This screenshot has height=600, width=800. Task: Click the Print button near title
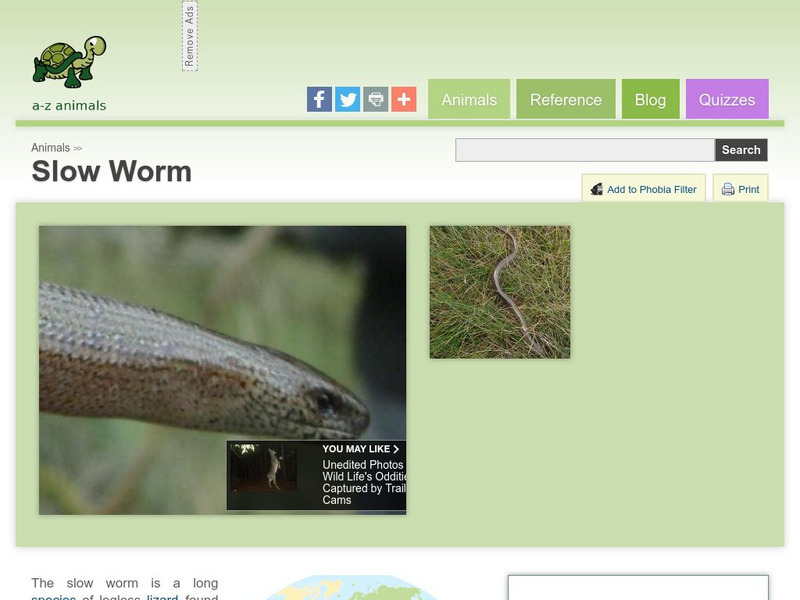click(740, 189)
